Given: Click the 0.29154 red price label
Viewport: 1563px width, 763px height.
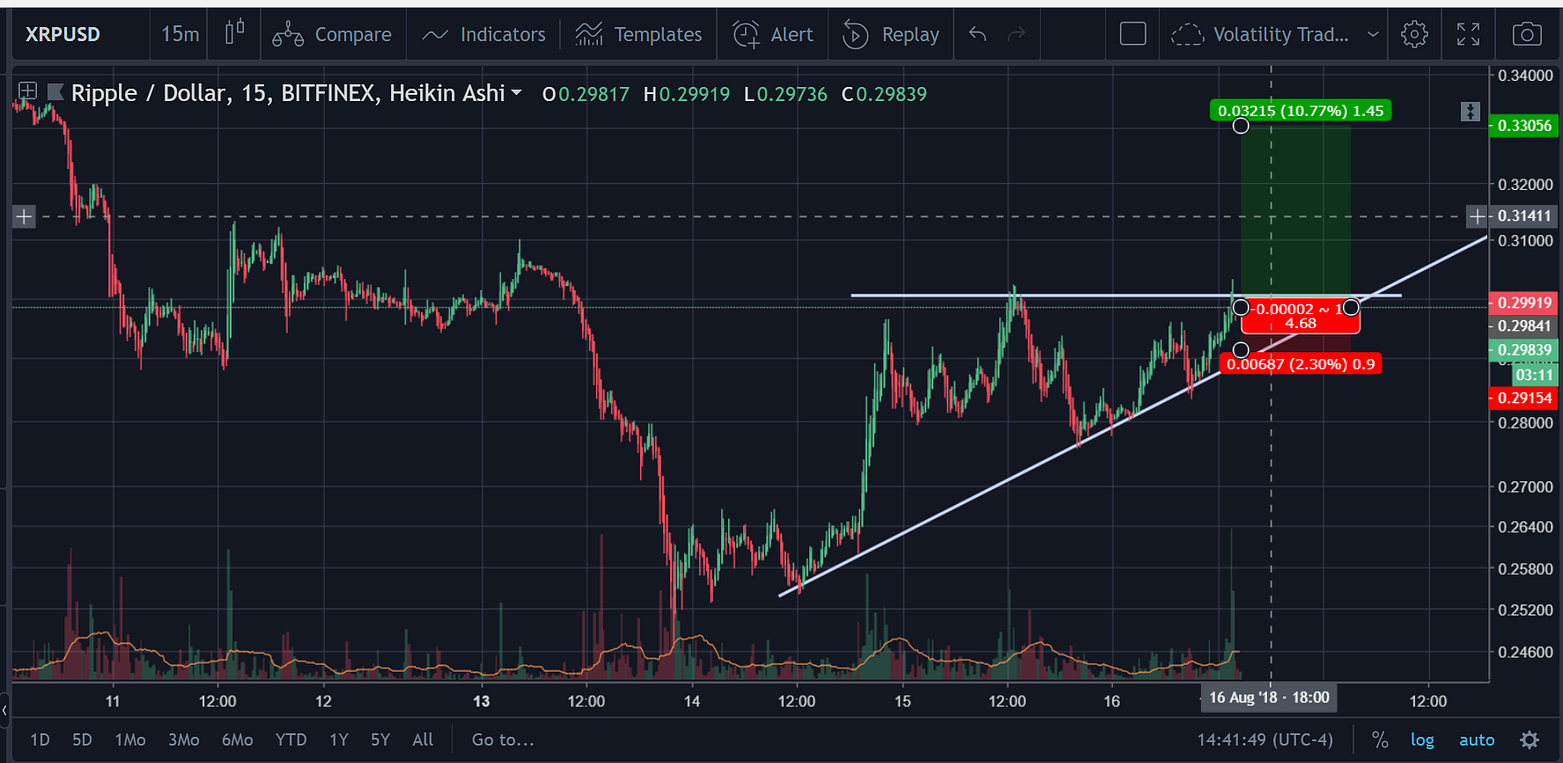Looking at the screenshot, I should 1525,398.
